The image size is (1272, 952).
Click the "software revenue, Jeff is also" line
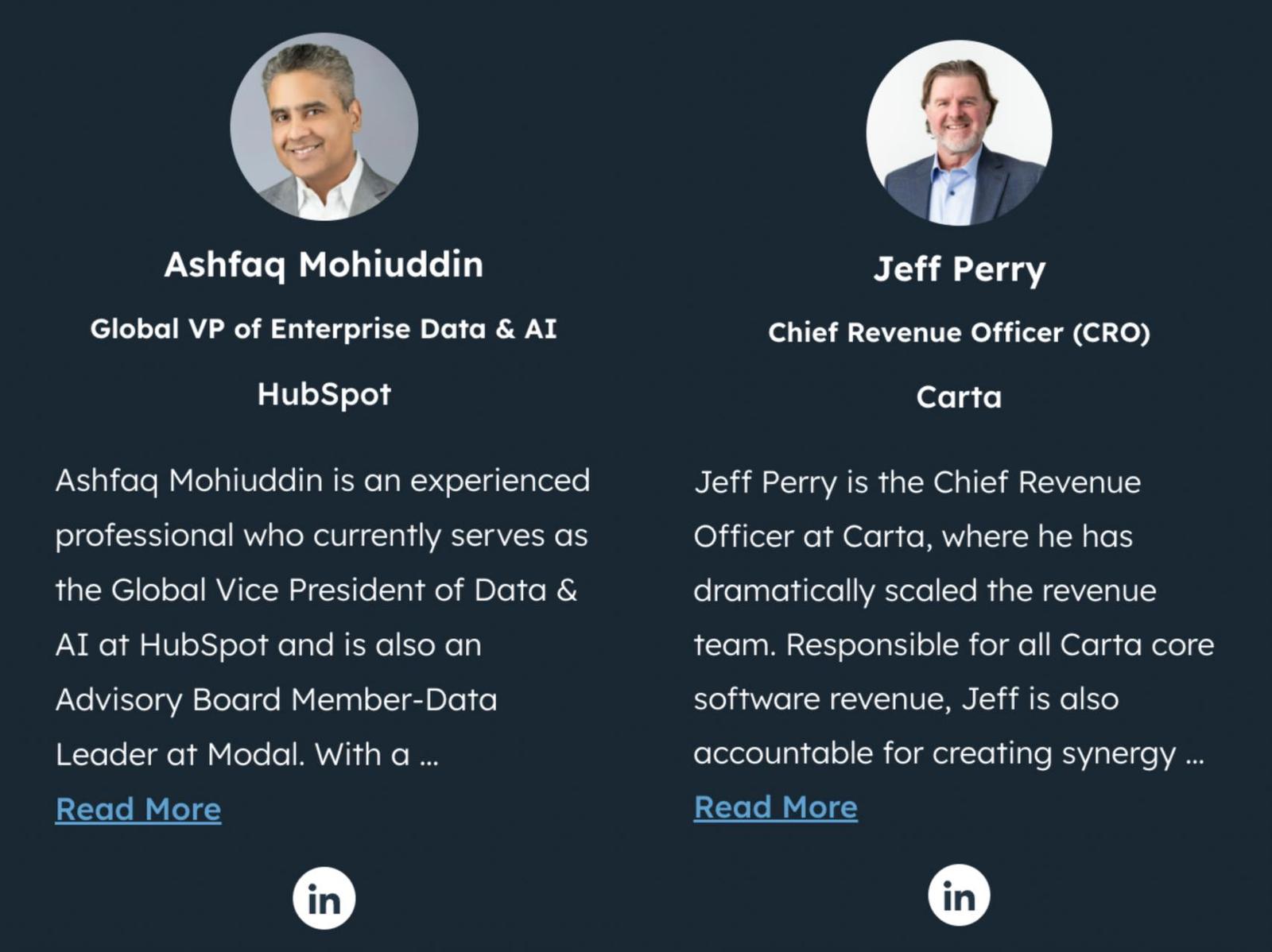coord(906,699)
